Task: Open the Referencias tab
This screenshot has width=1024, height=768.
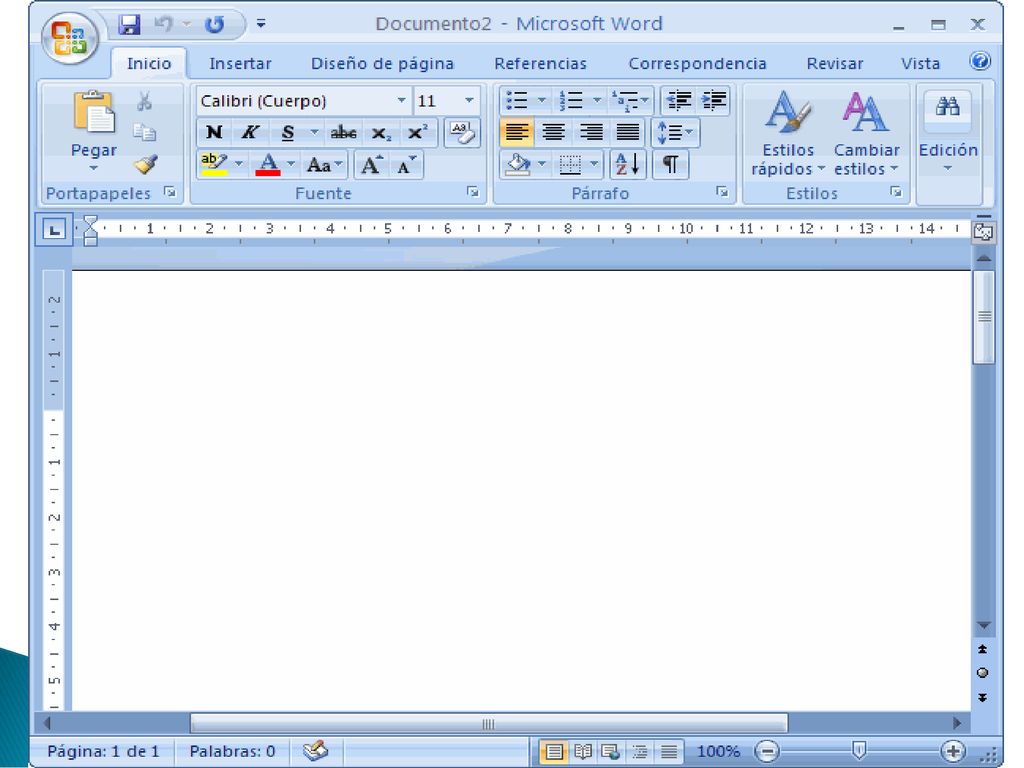Action: click(x=540, y=63)
